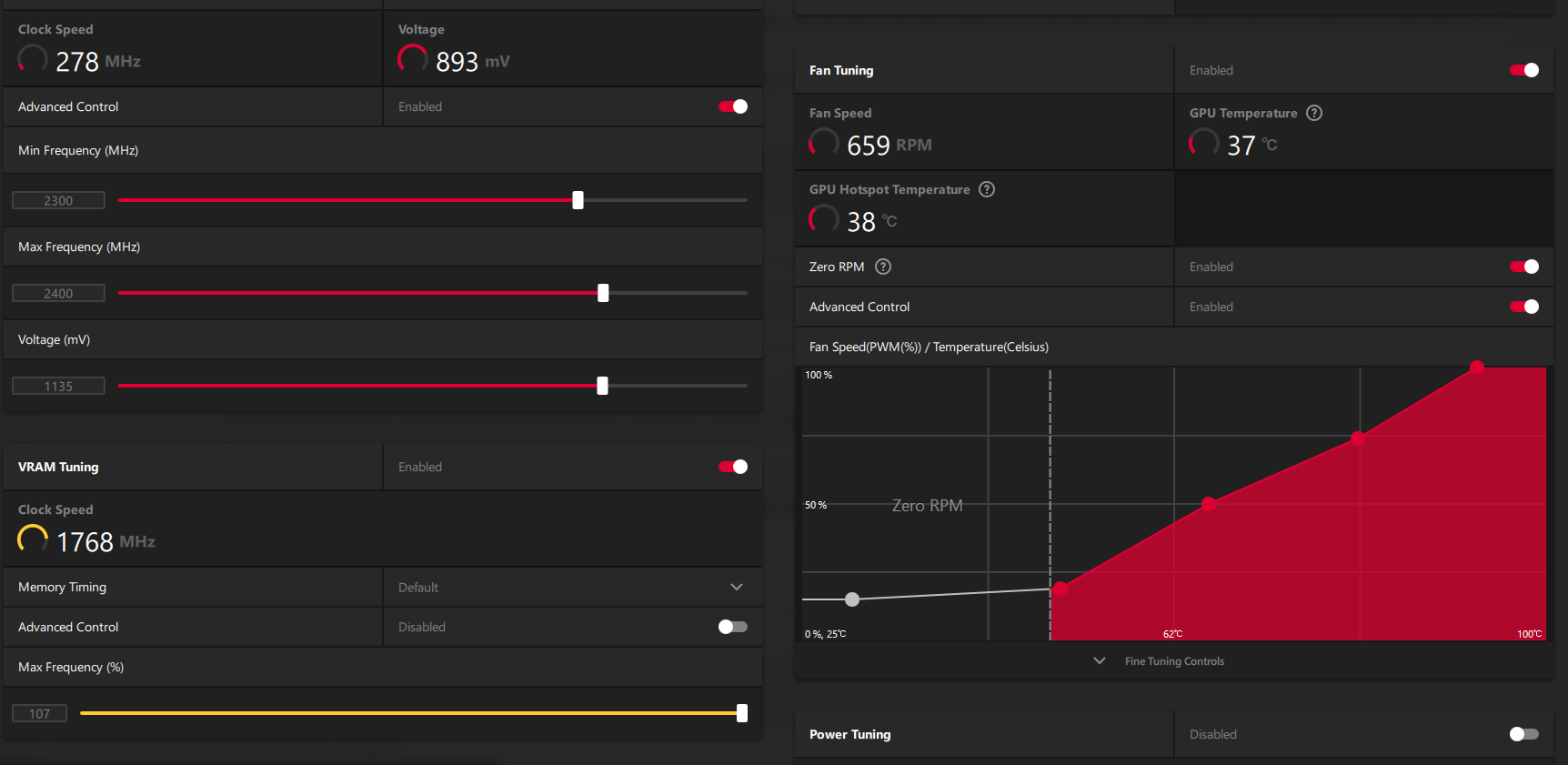Select the fan curve point near 50%
1568x765 pixels.
(x=1209, y=503)
